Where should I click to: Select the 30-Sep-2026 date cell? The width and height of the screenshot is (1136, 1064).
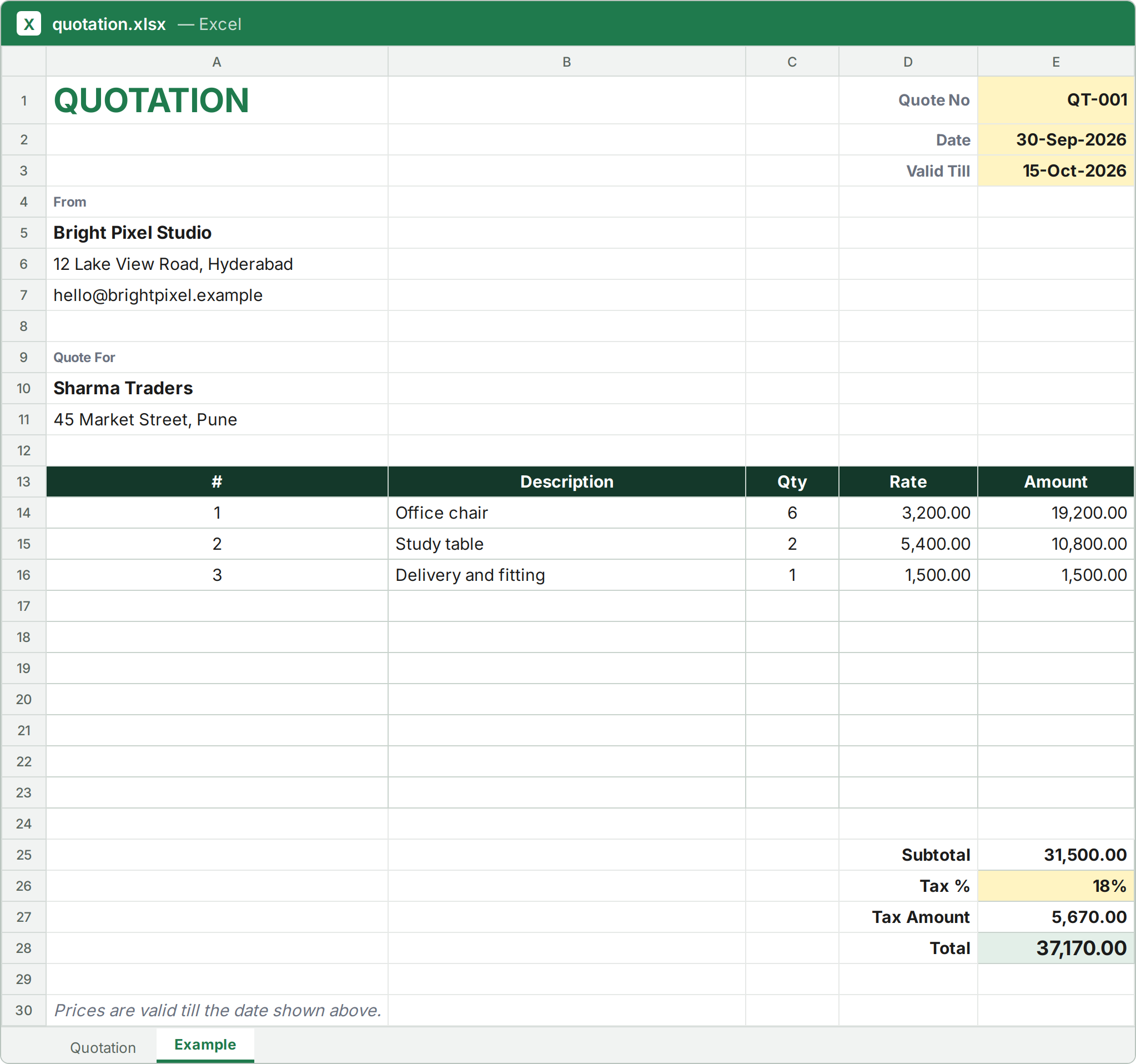[1056, 139]
